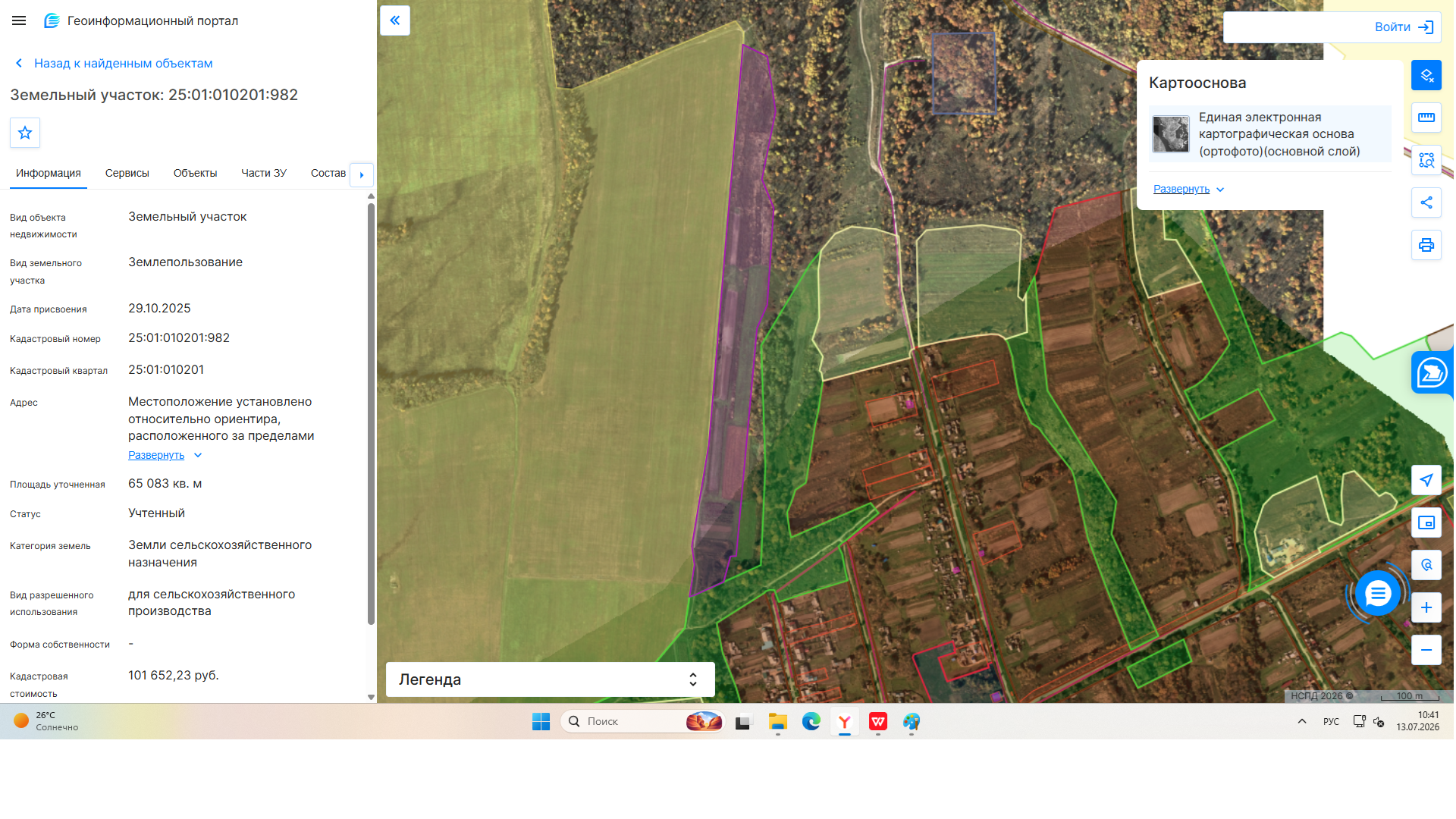Zoom in the map with plus button
Viewport: 1456px width, 819px height.
pos(1426,607)
